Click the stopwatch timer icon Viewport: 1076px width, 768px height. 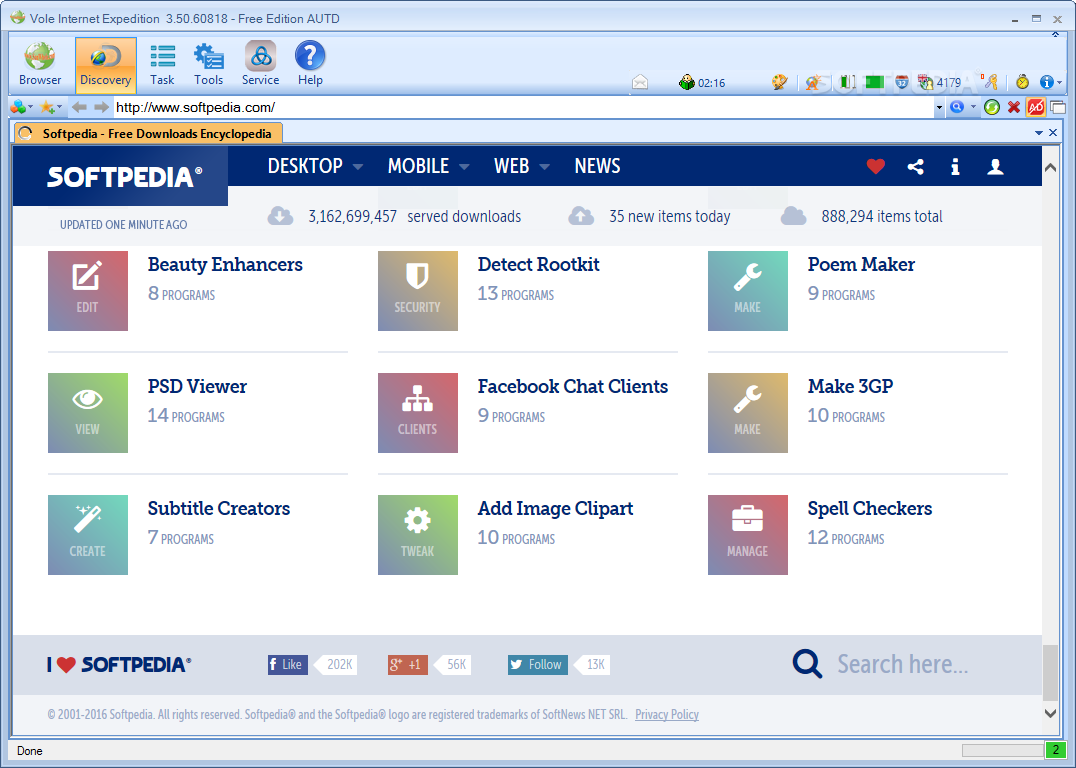click(1022, 83)
